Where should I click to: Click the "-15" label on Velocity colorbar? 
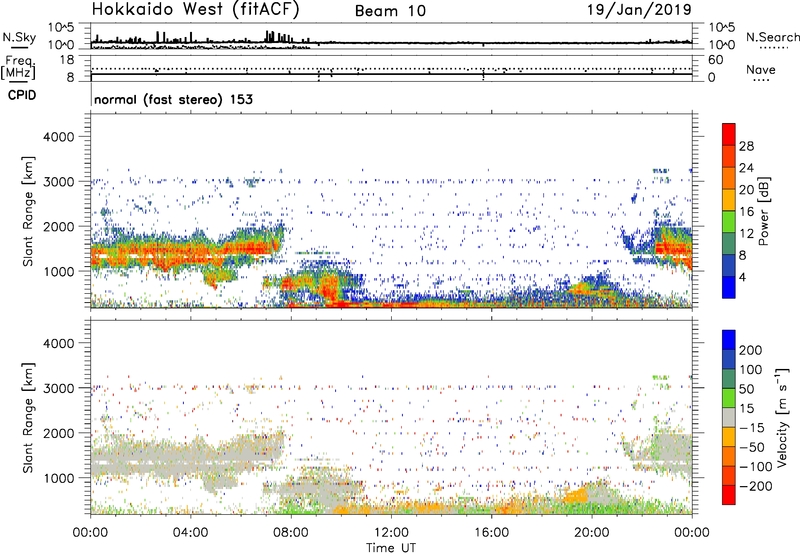pyautogui.click(x=752, y=427)
